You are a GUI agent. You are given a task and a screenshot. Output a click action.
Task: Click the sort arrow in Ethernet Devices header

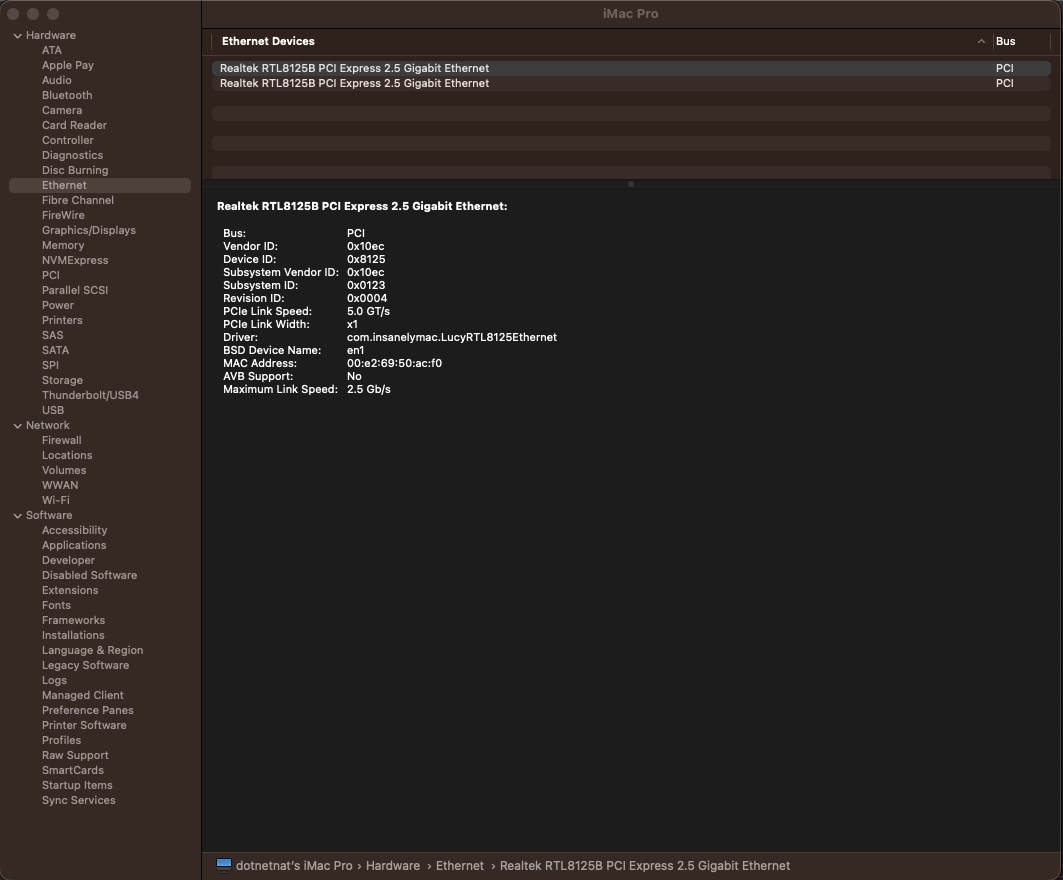pos(981,41)
